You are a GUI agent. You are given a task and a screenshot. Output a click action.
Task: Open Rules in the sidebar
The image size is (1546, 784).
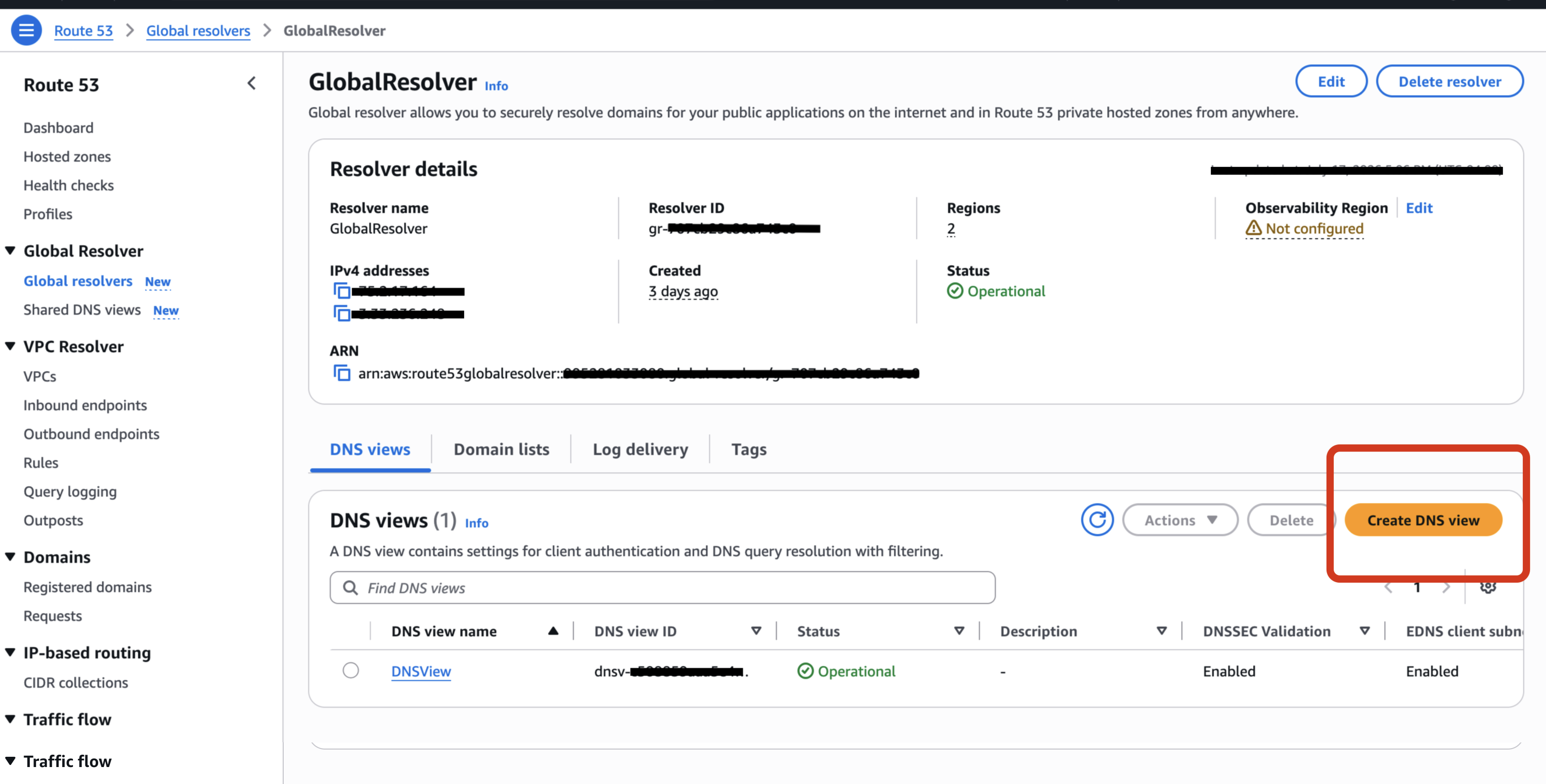pos(41,462)
